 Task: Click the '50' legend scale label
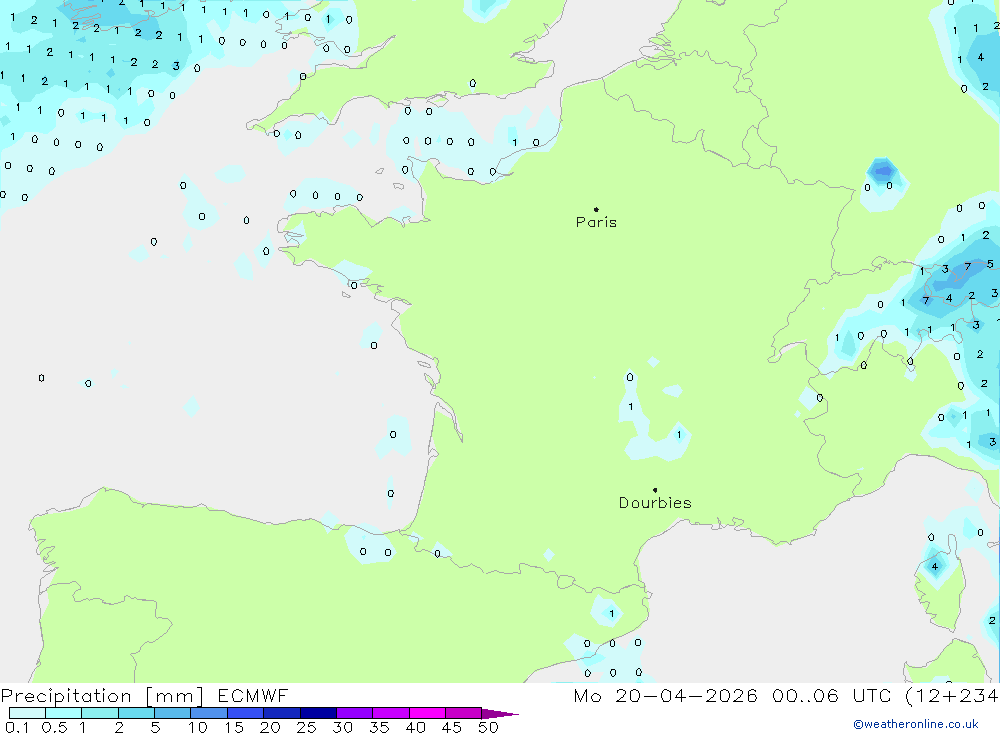[x=488, y=727]
